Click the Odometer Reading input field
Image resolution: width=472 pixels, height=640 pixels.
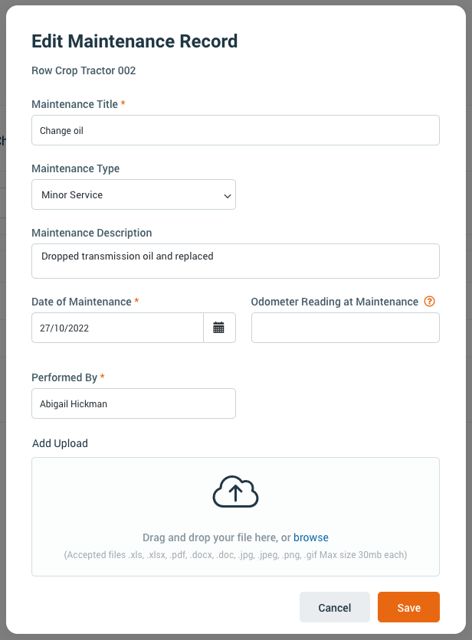345,327
